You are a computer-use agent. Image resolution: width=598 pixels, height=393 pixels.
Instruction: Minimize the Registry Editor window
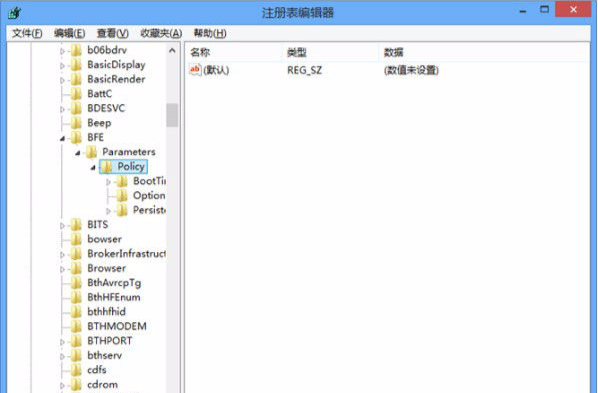point(523,10)
